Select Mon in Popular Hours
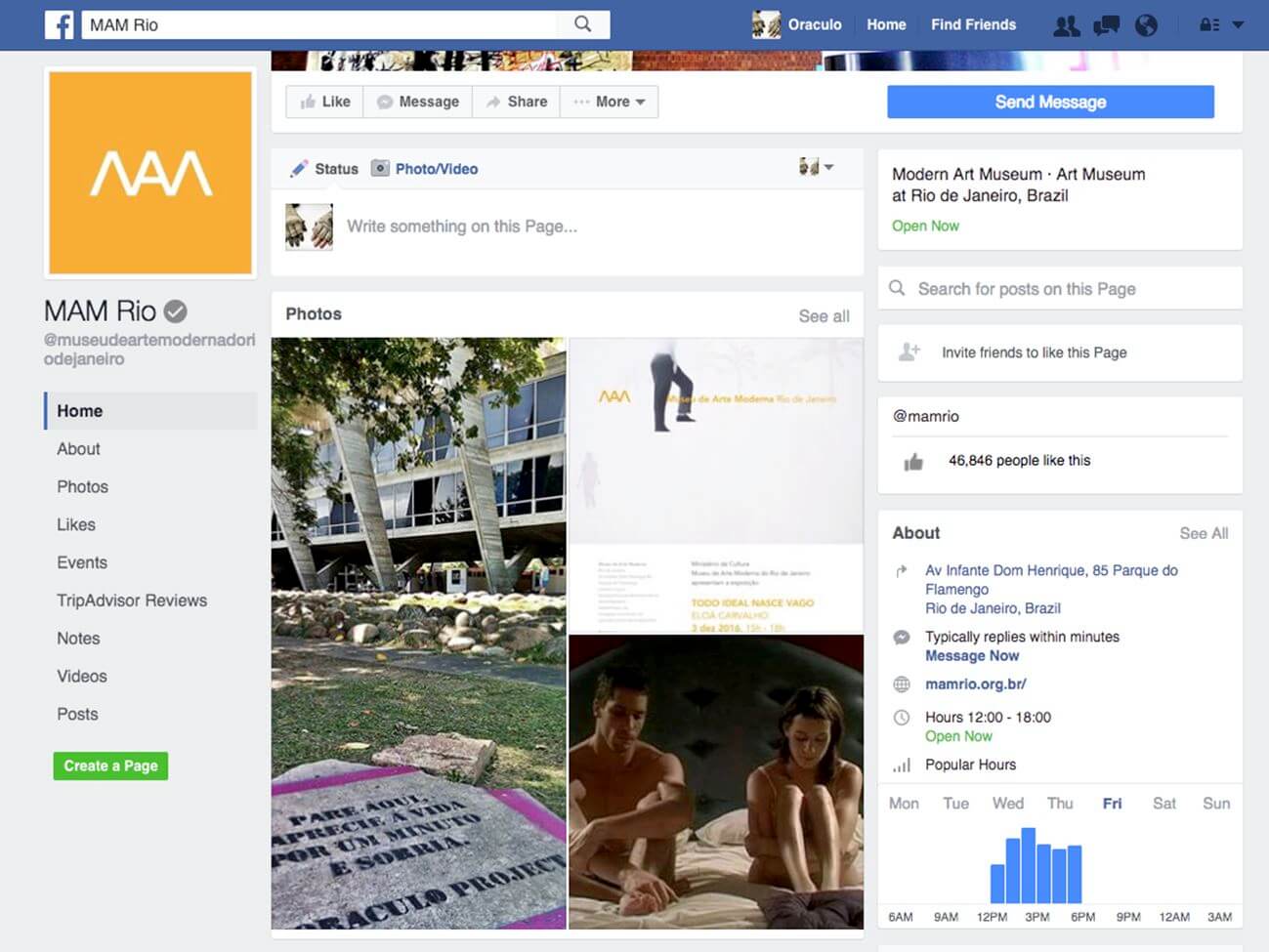This screenshot has width=1269, height=952. 904,804
